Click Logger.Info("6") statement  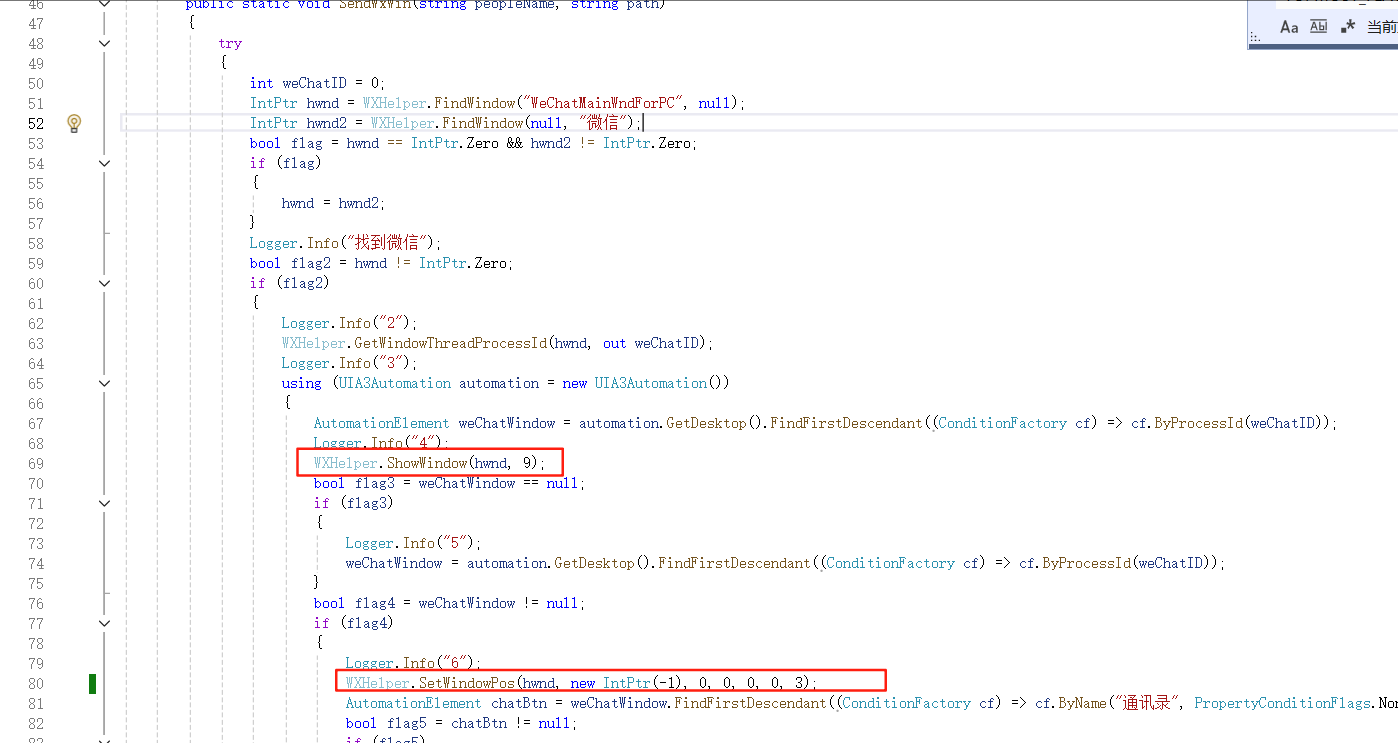coord(413,663)
